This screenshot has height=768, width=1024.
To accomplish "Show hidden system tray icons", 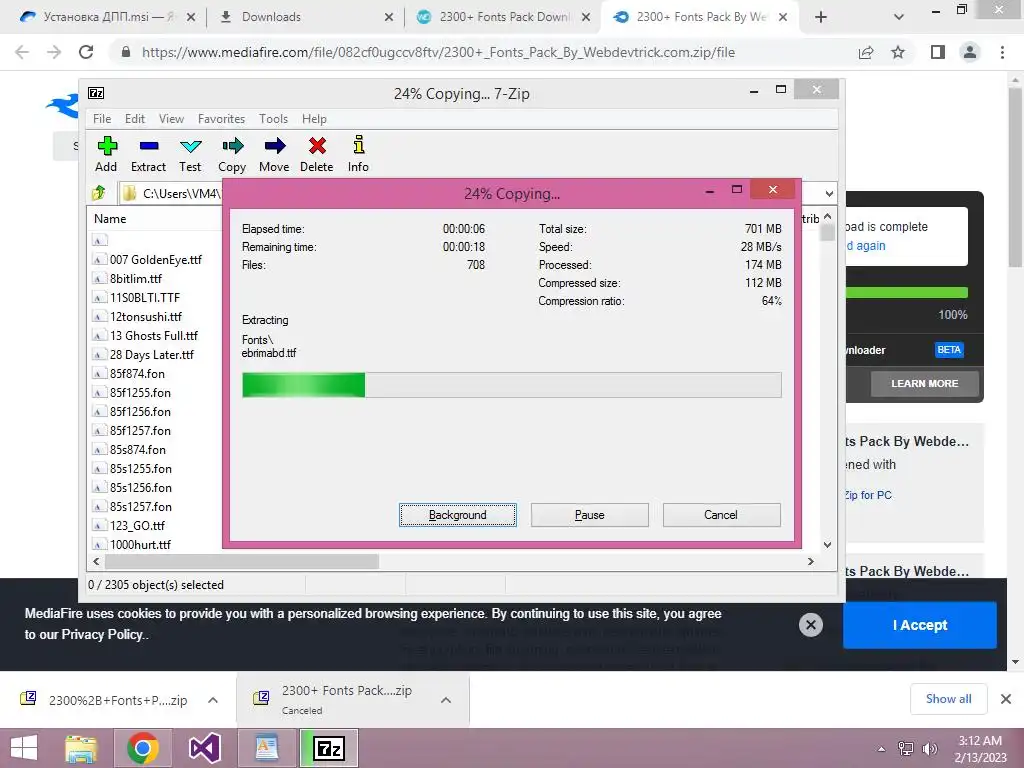I will (x=881, y=748).
